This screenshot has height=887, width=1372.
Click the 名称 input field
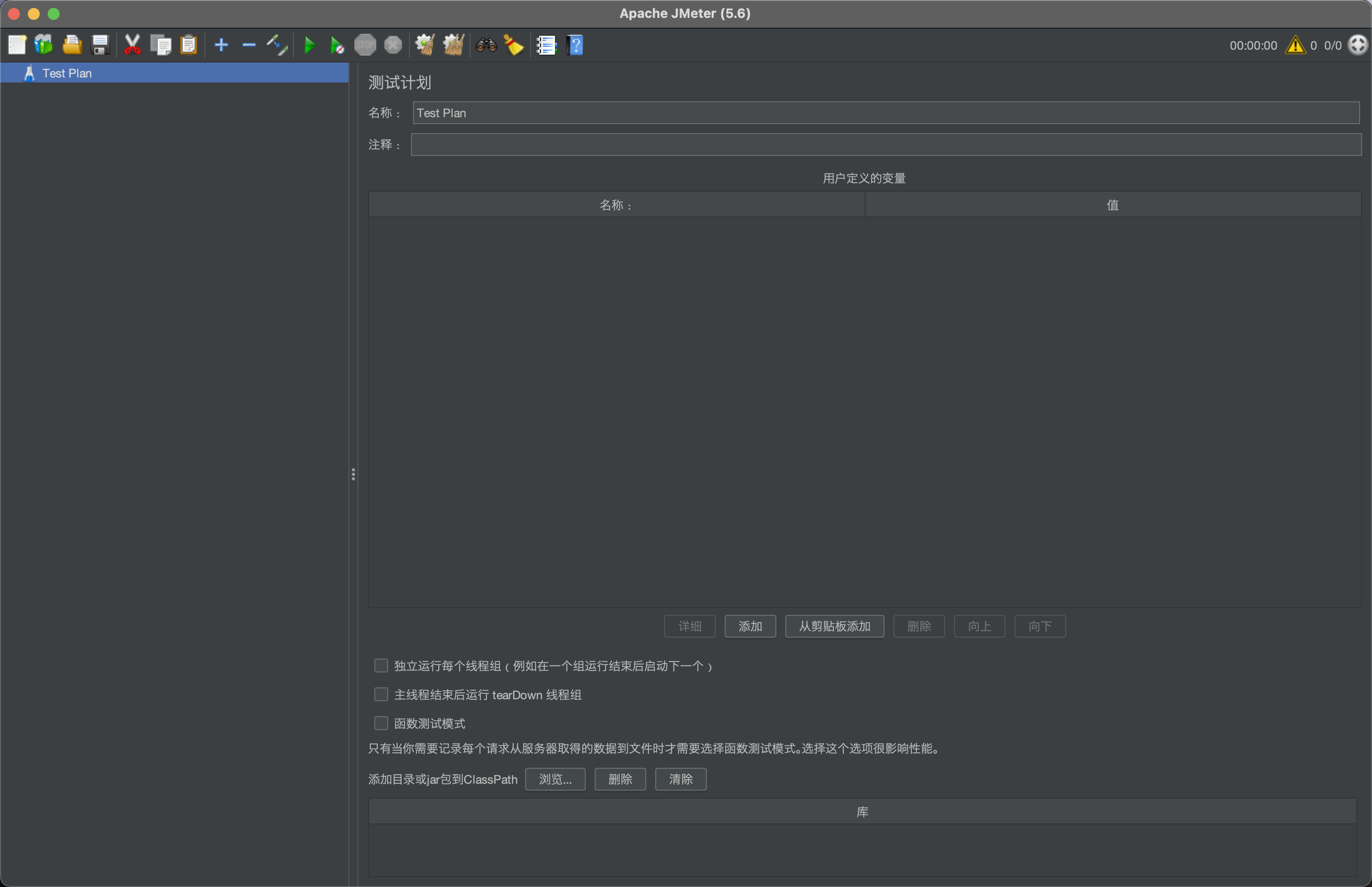pos(886,113)
